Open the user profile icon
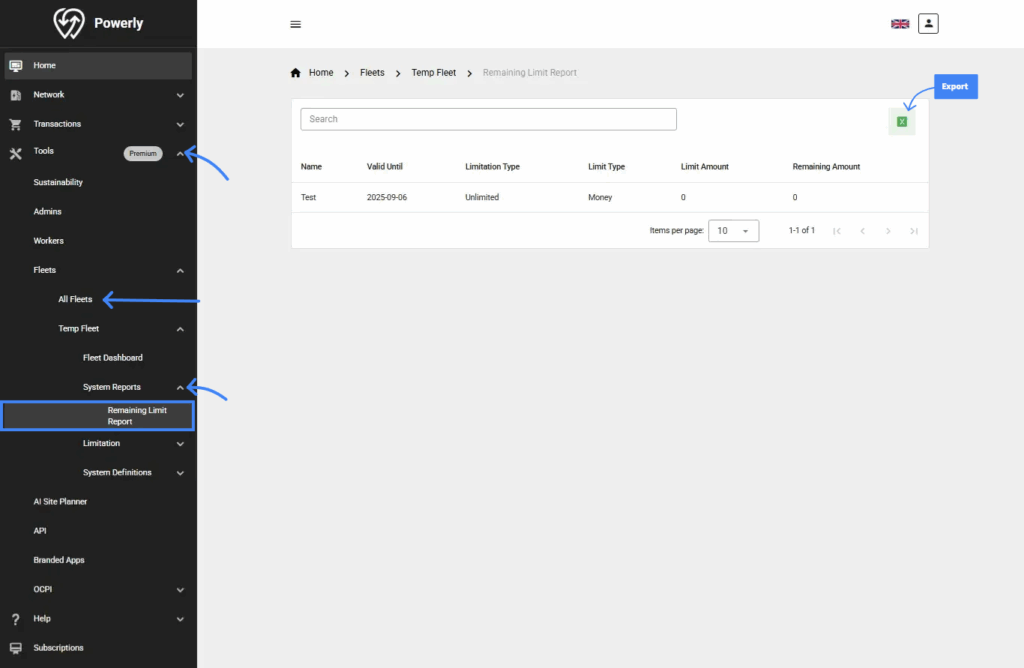This screenshot has height=668, width=1024. click(928, 24)
